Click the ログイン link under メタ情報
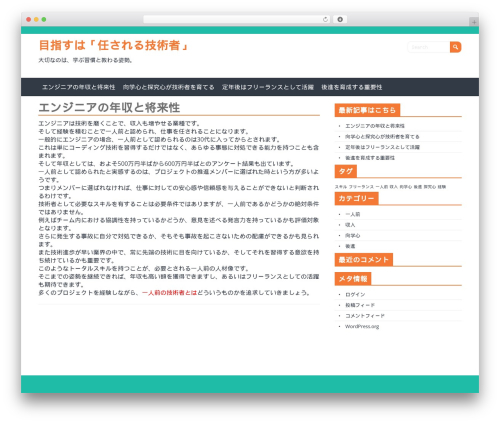 (355, 295)
